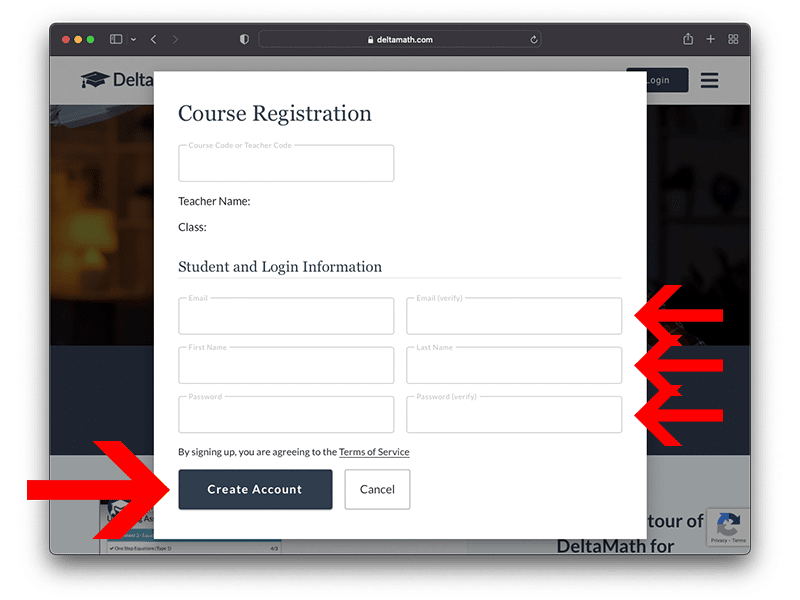Click the Safari sidebar toggle icon

tap(116, 39)
